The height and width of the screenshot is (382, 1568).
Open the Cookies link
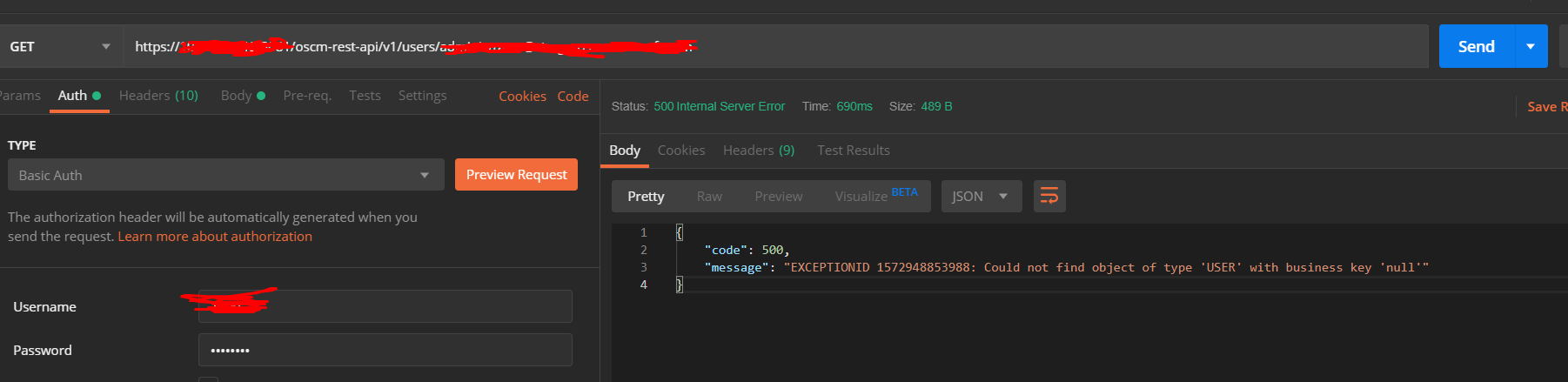coord(522,97)
